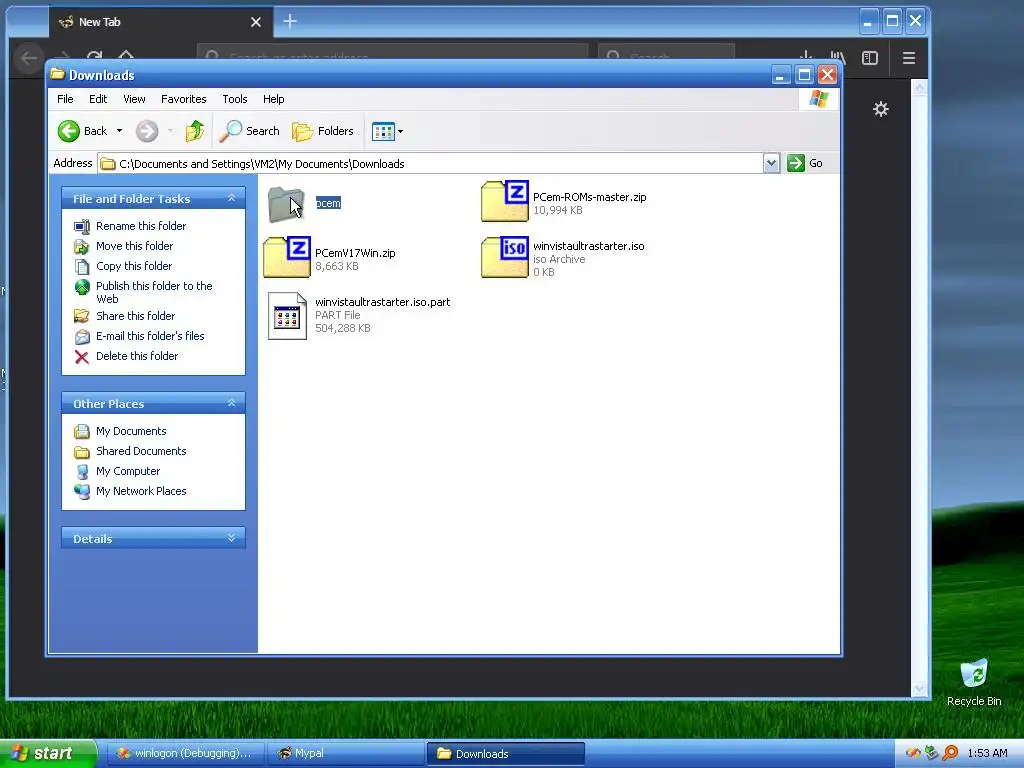
Task: Open the Help menu
Action: 274,99
